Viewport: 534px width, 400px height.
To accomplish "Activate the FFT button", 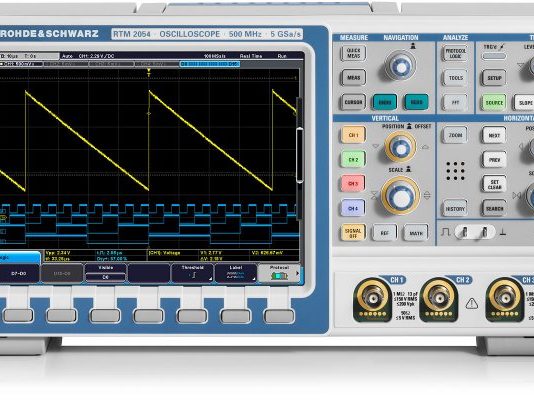I will tap(455, 102).
